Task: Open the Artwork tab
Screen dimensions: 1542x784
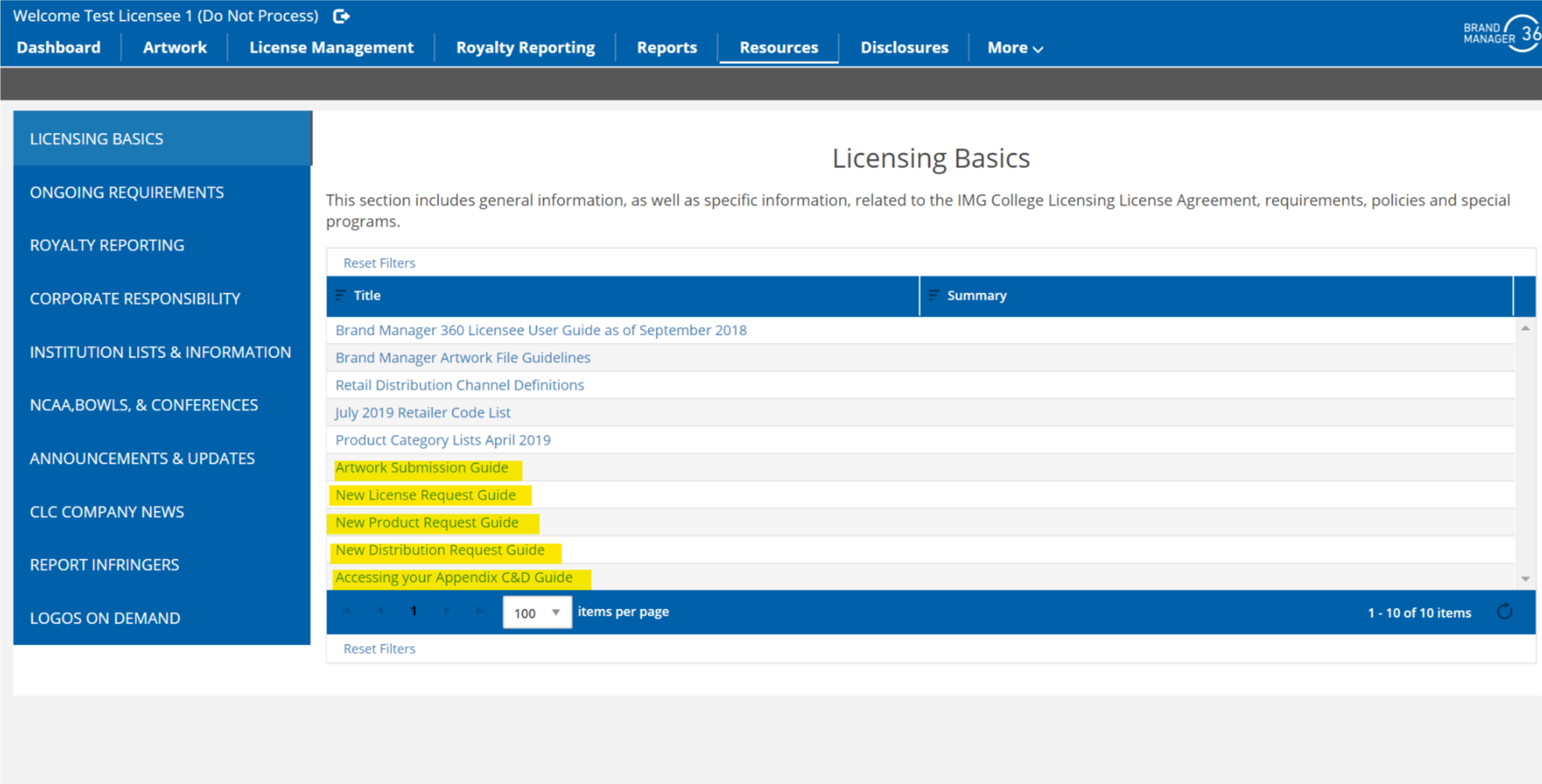Action: (x=175, y=48)
